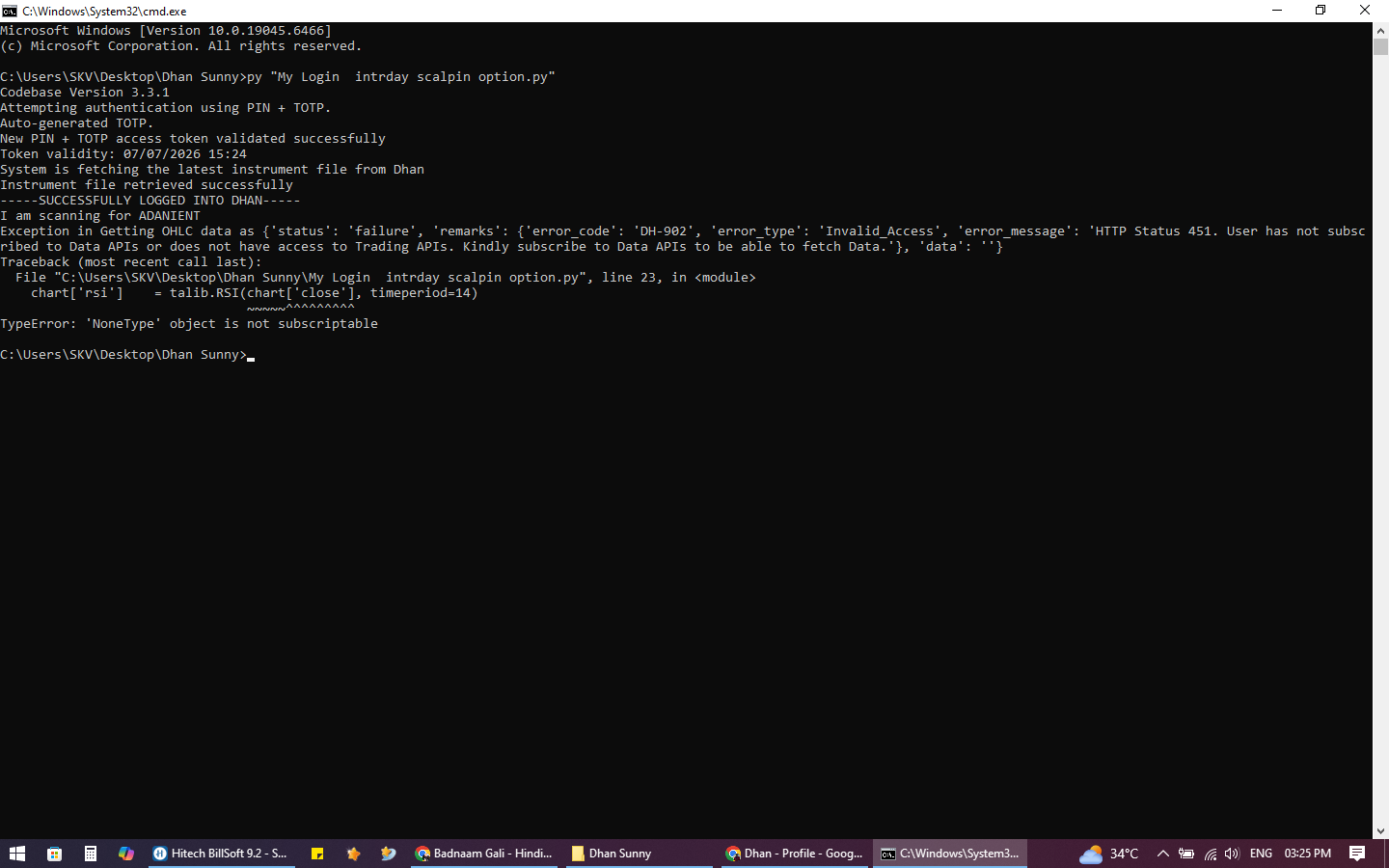Click 'Attempting authentication using PIN + TOTP.' line

pyautogui.click(x=166, y=108)
